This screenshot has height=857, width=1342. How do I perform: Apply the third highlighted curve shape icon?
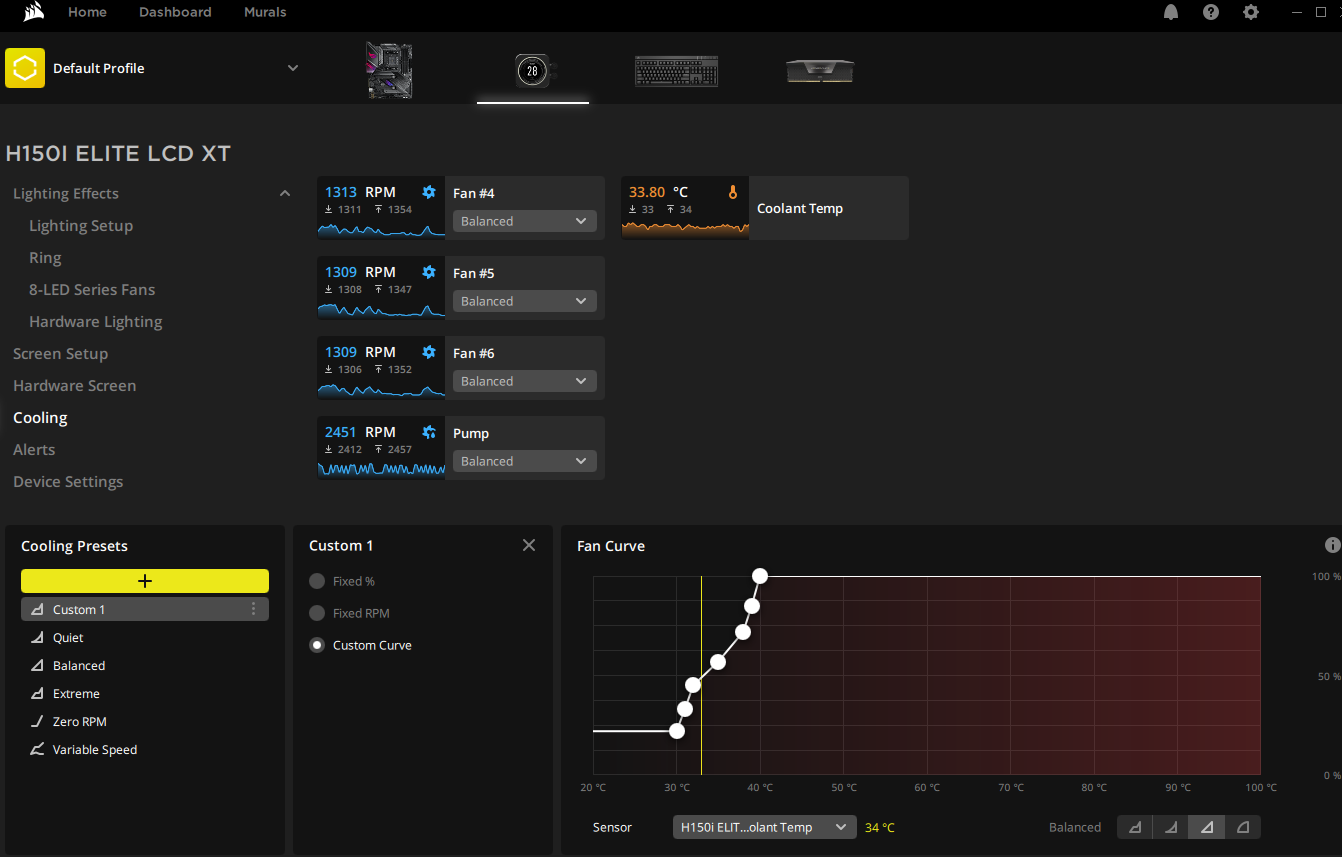pos(1207,827)
